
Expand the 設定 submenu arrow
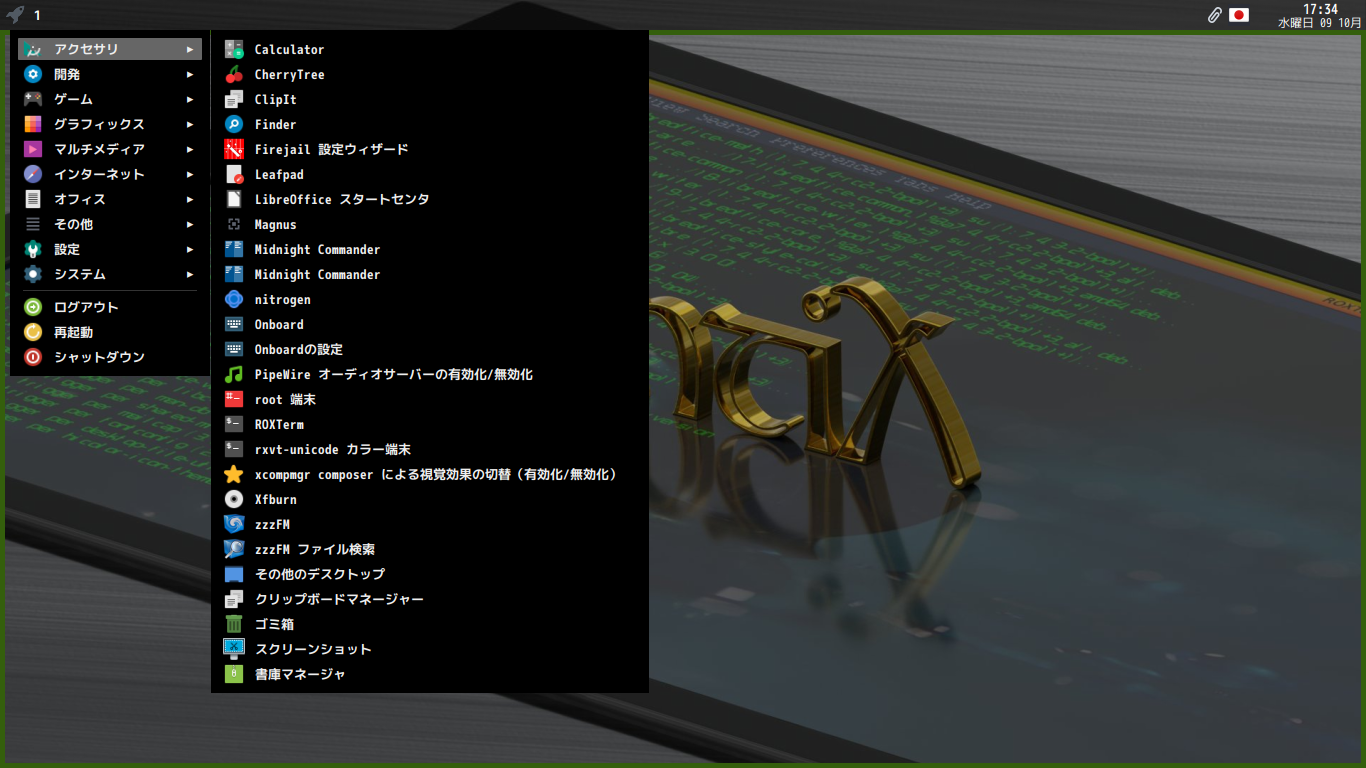[190, 249]
